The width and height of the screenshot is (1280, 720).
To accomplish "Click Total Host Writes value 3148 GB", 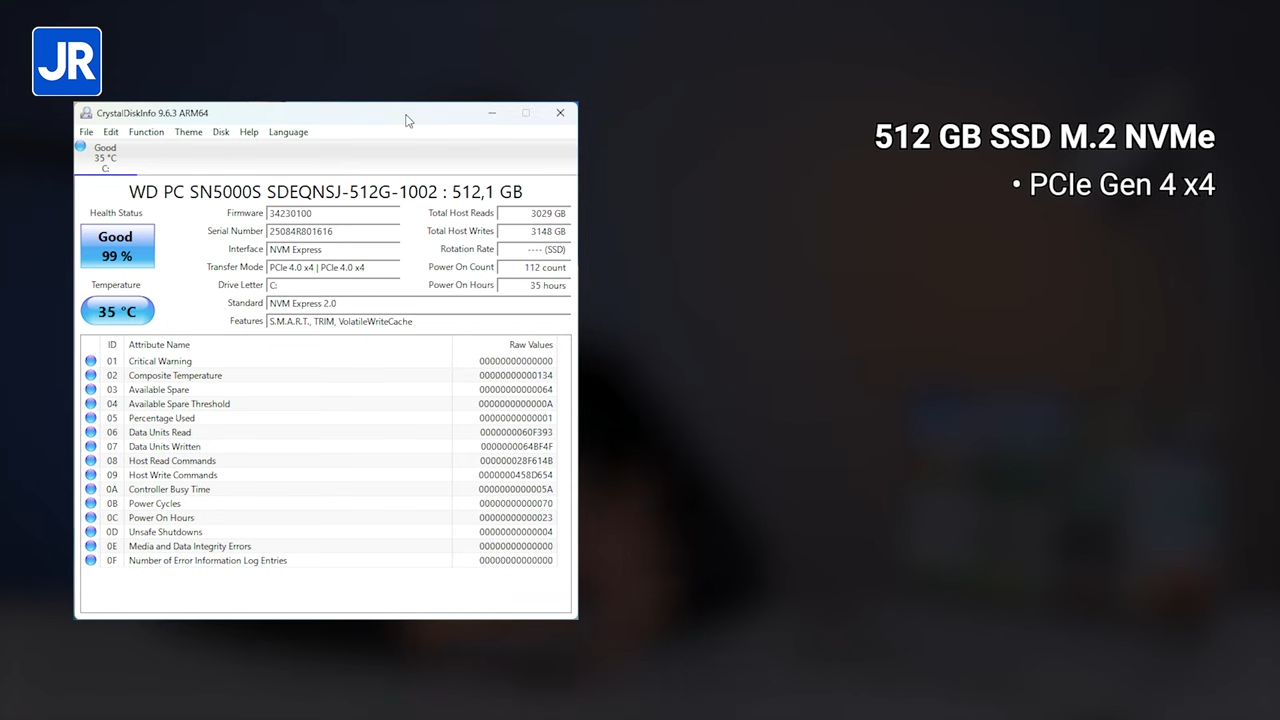I will [x=534, y=231].
